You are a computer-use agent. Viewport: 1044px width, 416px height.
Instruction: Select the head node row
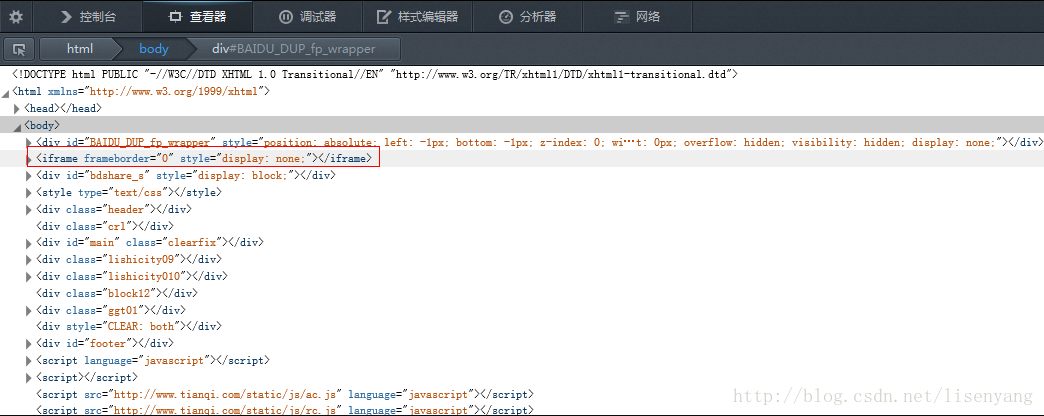[63, 108]
